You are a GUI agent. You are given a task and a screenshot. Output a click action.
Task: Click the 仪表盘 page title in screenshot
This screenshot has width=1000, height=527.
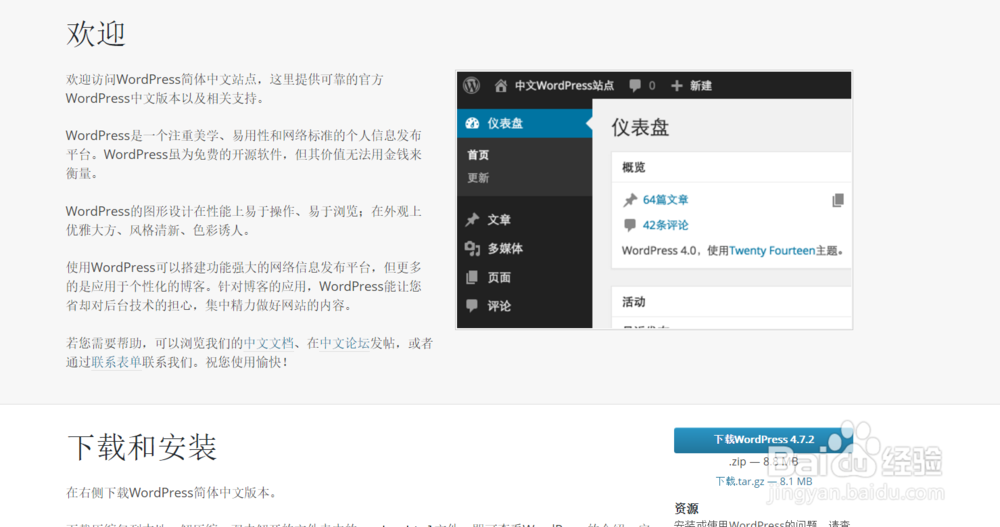point(640,127)
